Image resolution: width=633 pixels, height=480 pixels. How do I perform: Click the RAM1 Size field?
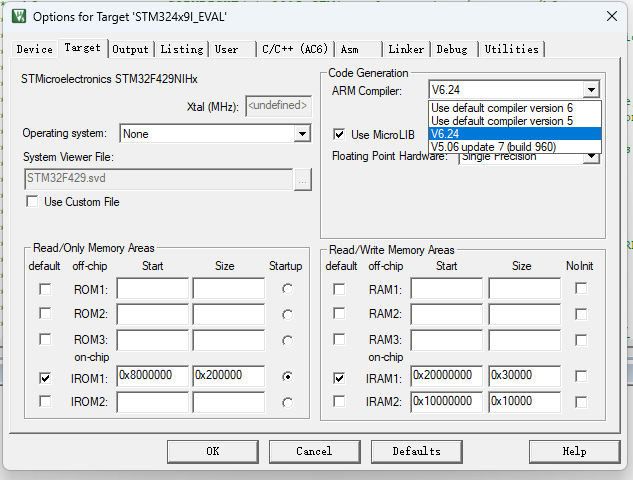pyautogui.click(x=524, y=288)
